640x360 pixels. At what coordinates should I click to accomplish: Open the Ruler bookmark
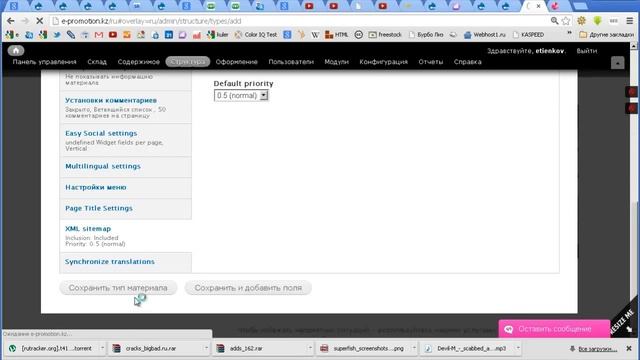pyautogui.click(x=218, y=35)
